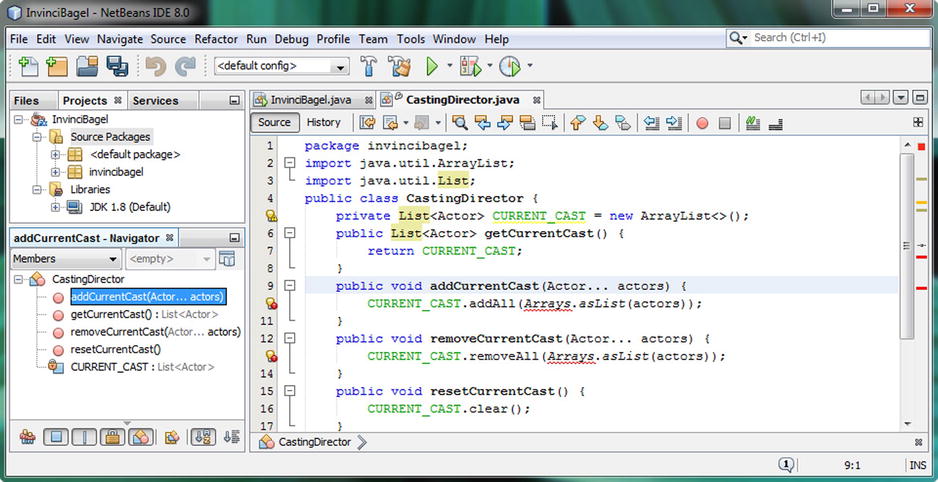
Task: Go to Previous Bookmark icon
Action: click(577, 123)
